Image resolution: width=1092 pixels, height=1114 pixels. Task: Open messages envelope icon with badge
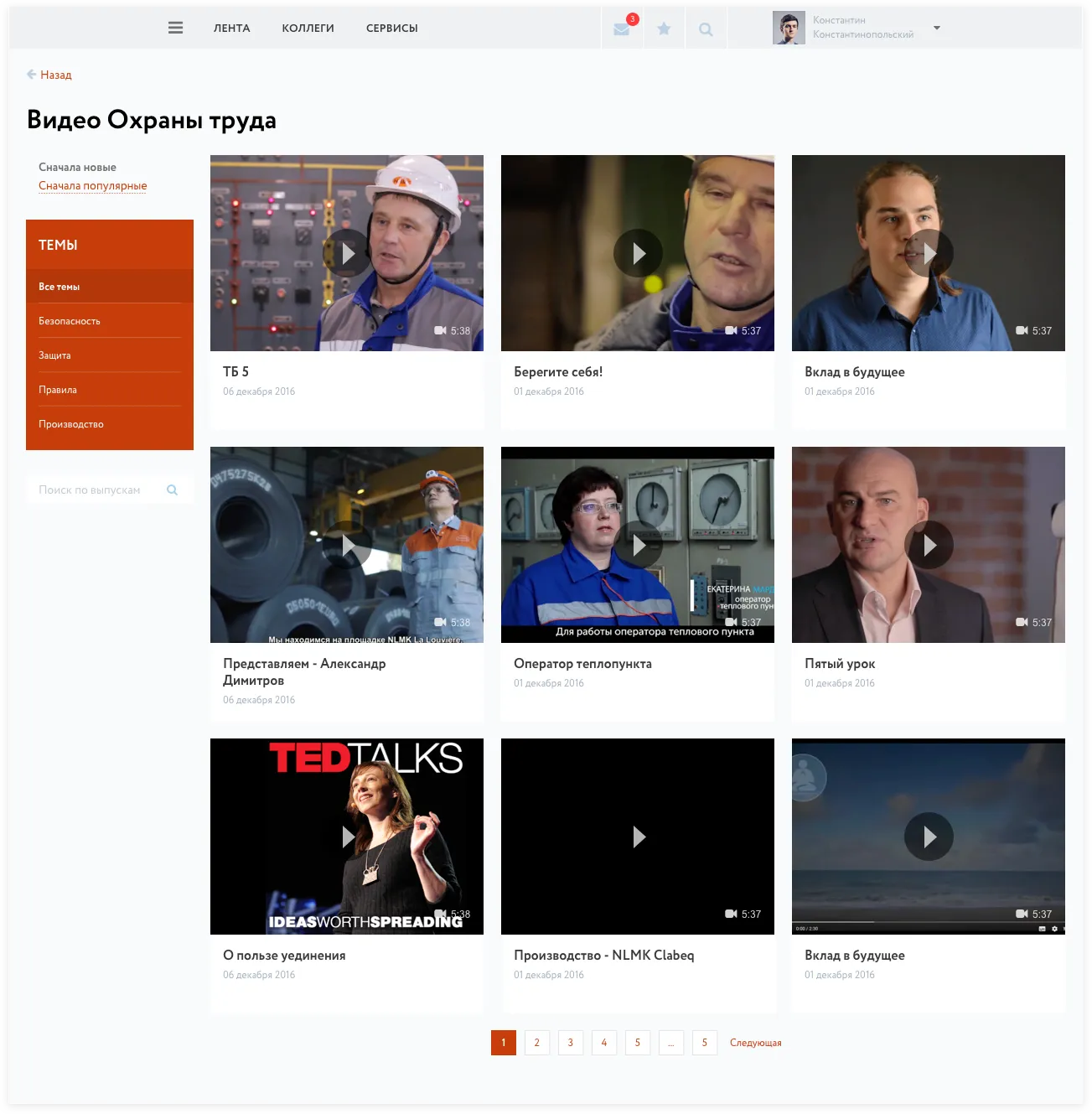pos(622,28)
